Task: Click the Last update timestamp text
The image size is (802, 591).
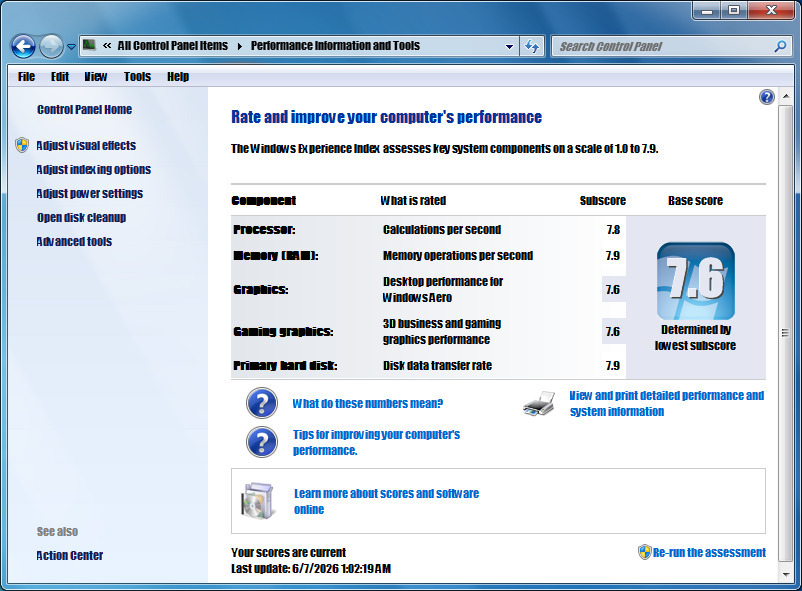Action: click(x=311, y=568)
